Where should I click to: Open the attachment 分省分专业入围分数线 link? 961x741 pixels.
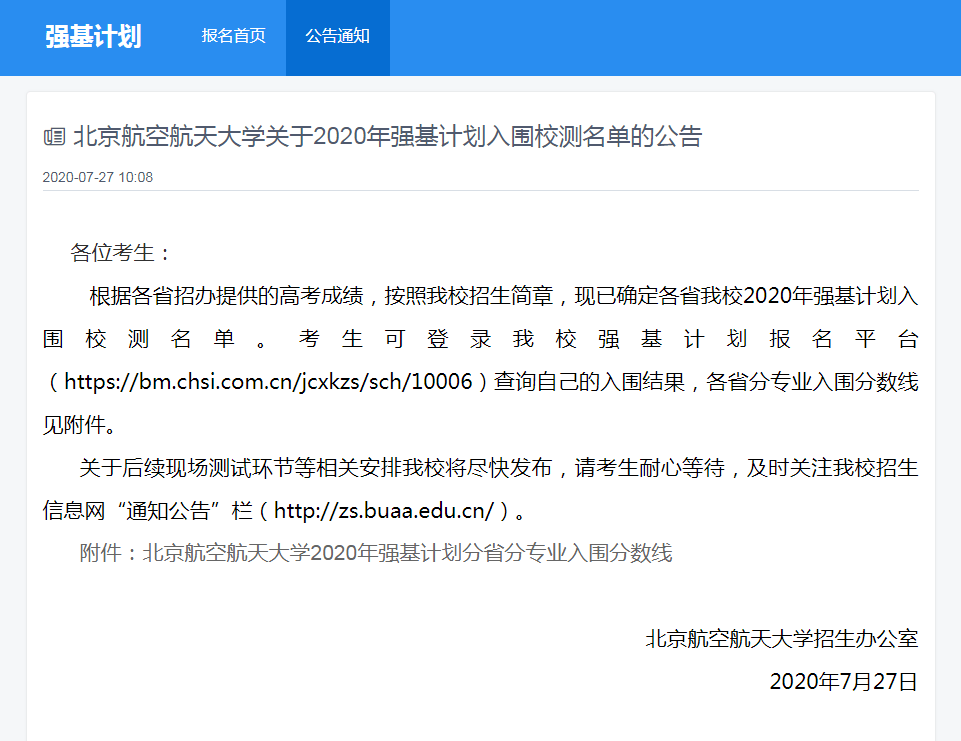(407, 553)
